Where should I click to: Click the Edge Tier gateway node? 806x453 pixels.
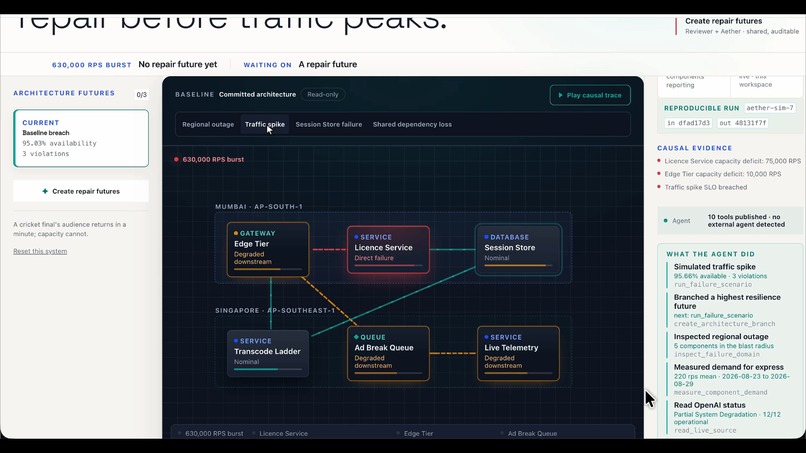click(x=268, y=249)
